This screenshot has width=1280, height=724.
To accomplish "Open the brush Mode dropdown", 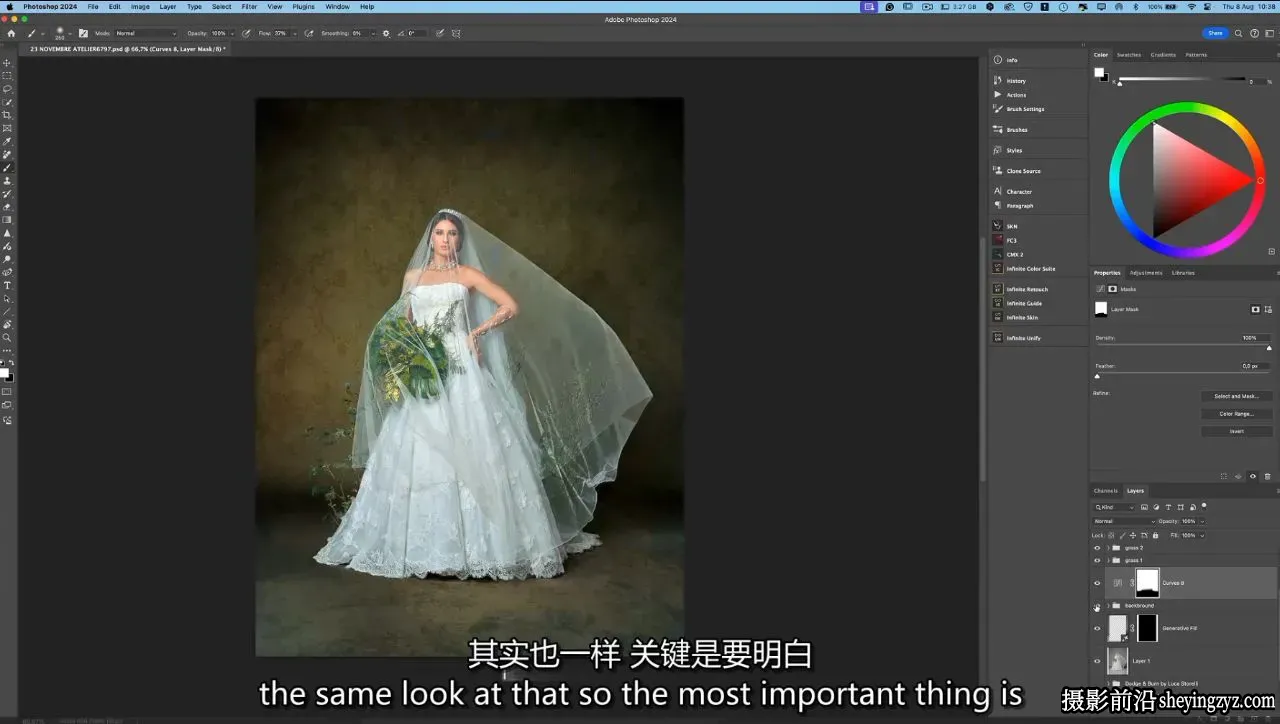I will 146,33.
